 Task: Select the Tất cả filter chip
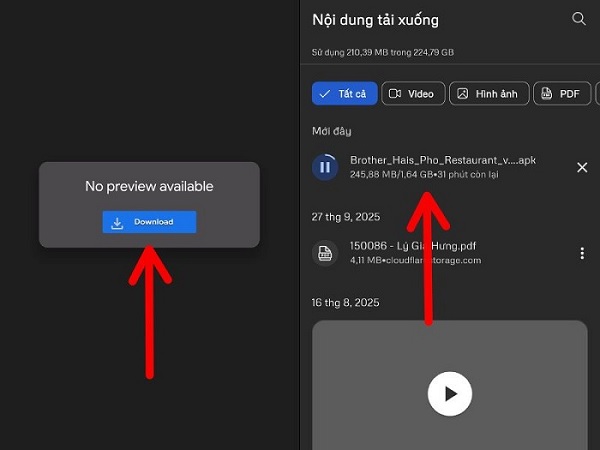click(x=344, y=93)
